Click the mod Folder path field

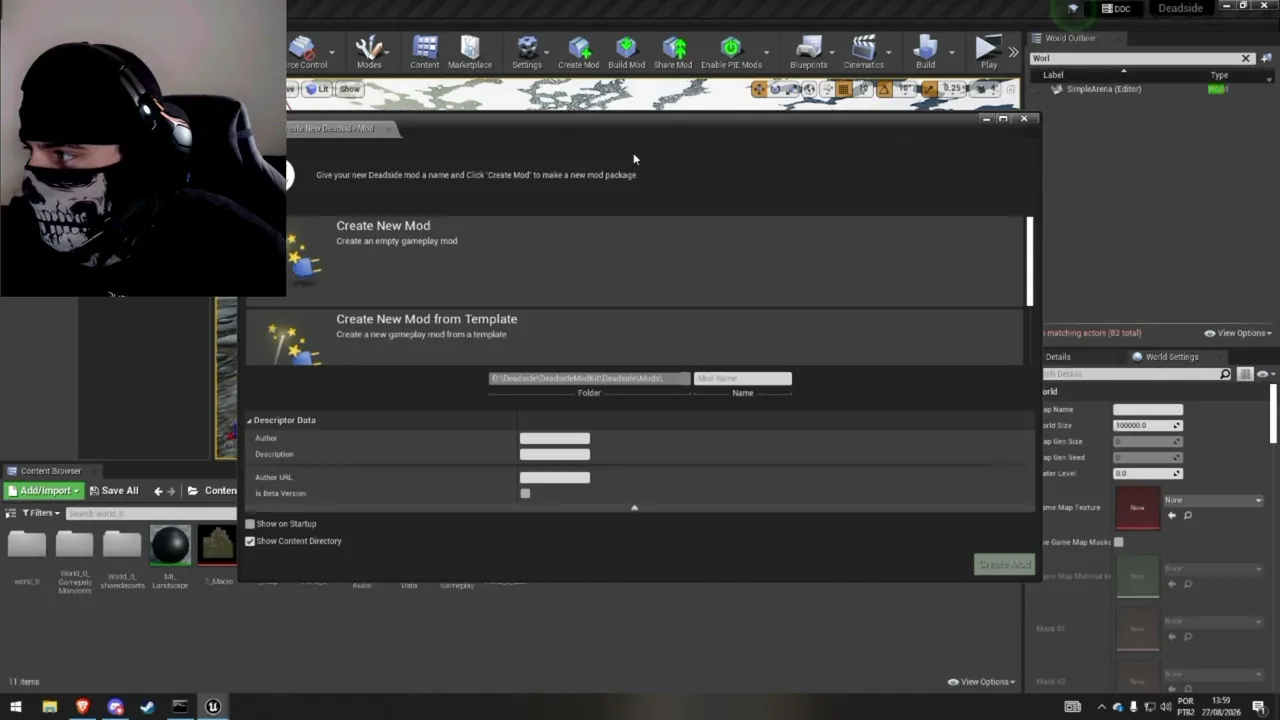click(589, 378)
